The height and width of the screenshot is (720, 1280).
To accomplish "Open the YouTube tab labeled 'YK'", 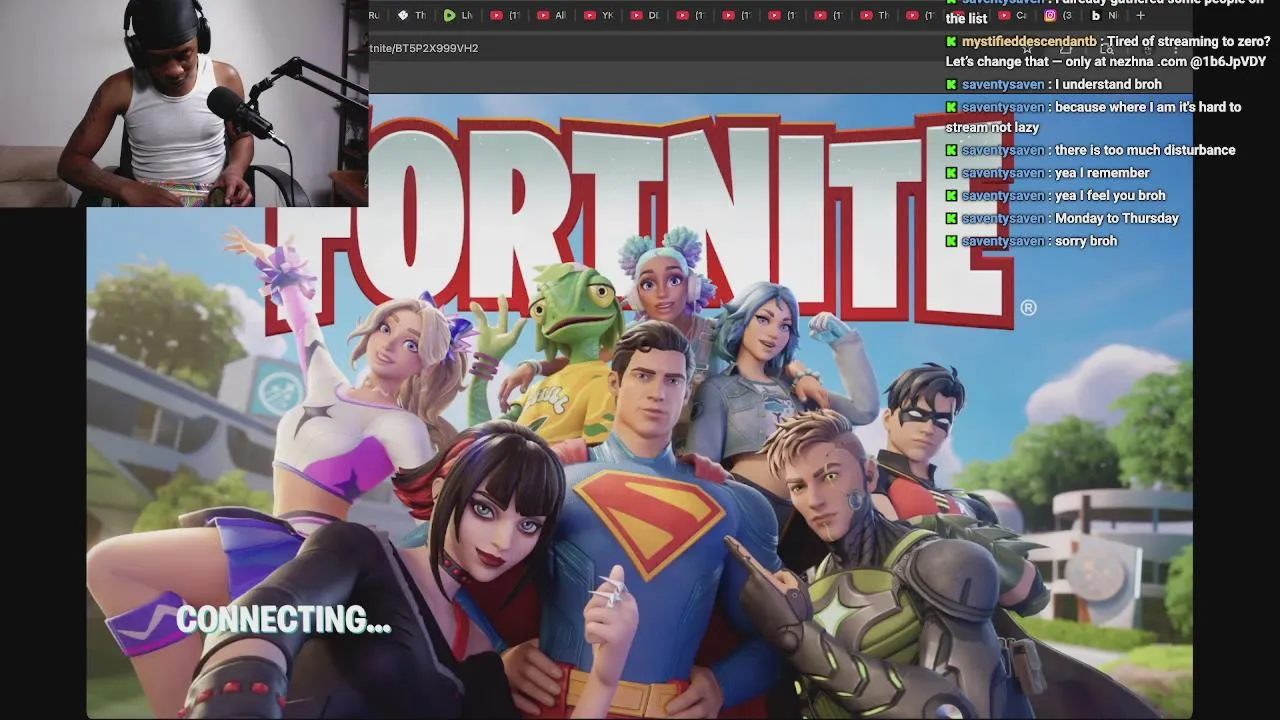I will (x=598, y=15).
